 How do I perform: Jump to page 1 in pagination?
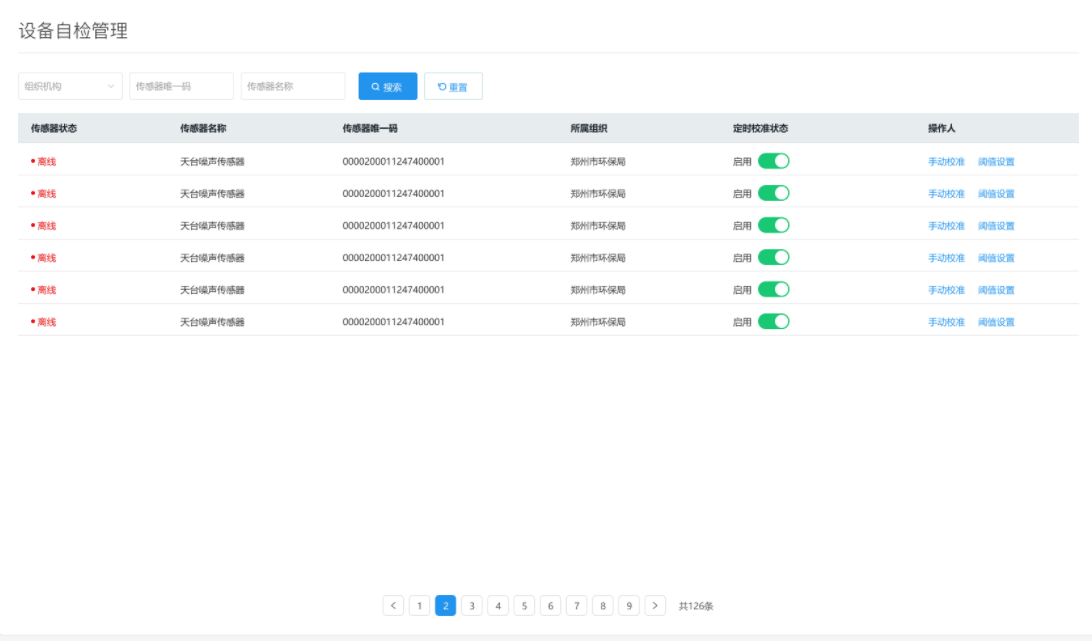coord(420,606)
